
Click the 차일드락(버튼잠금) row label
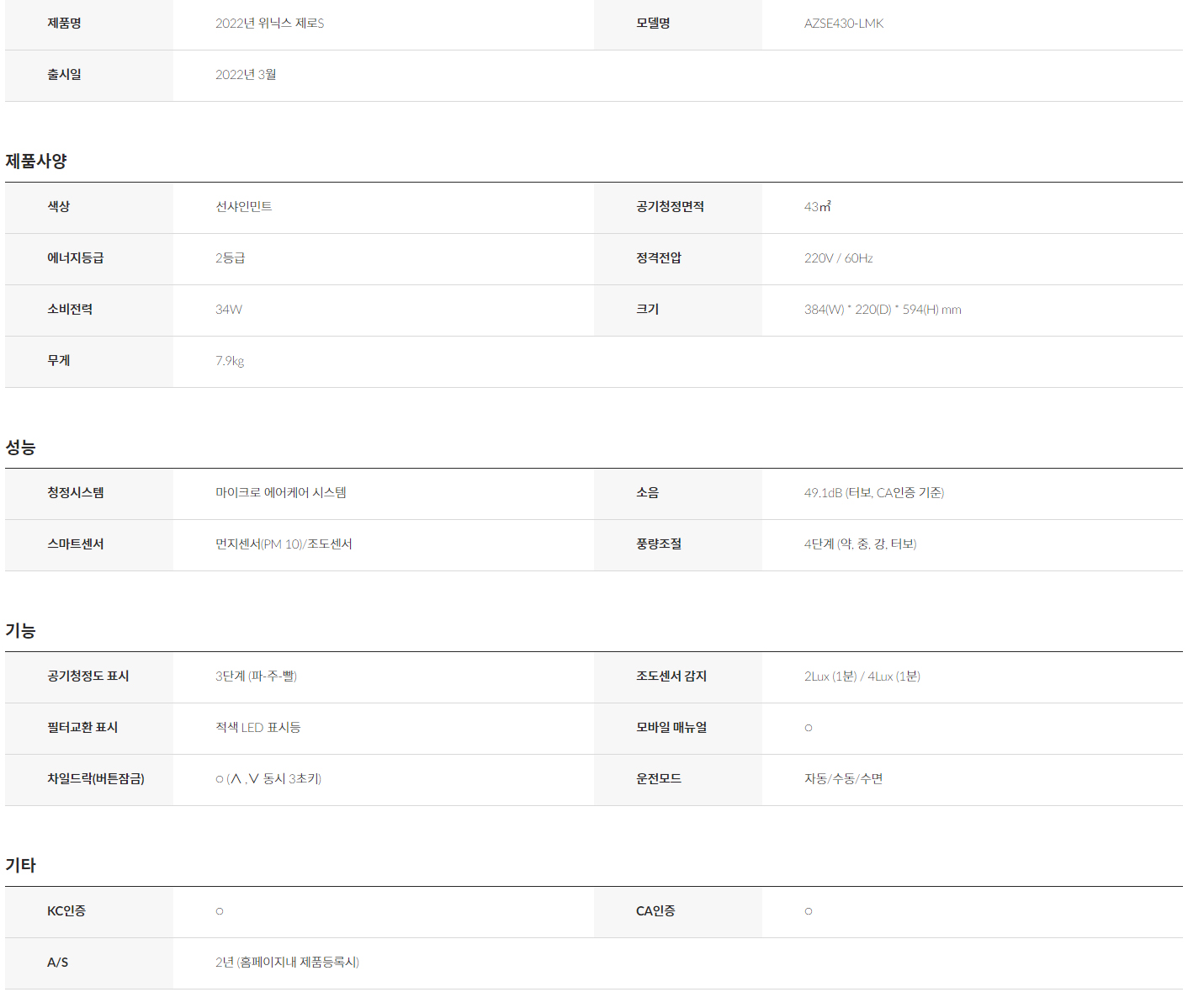click(95, 779)
